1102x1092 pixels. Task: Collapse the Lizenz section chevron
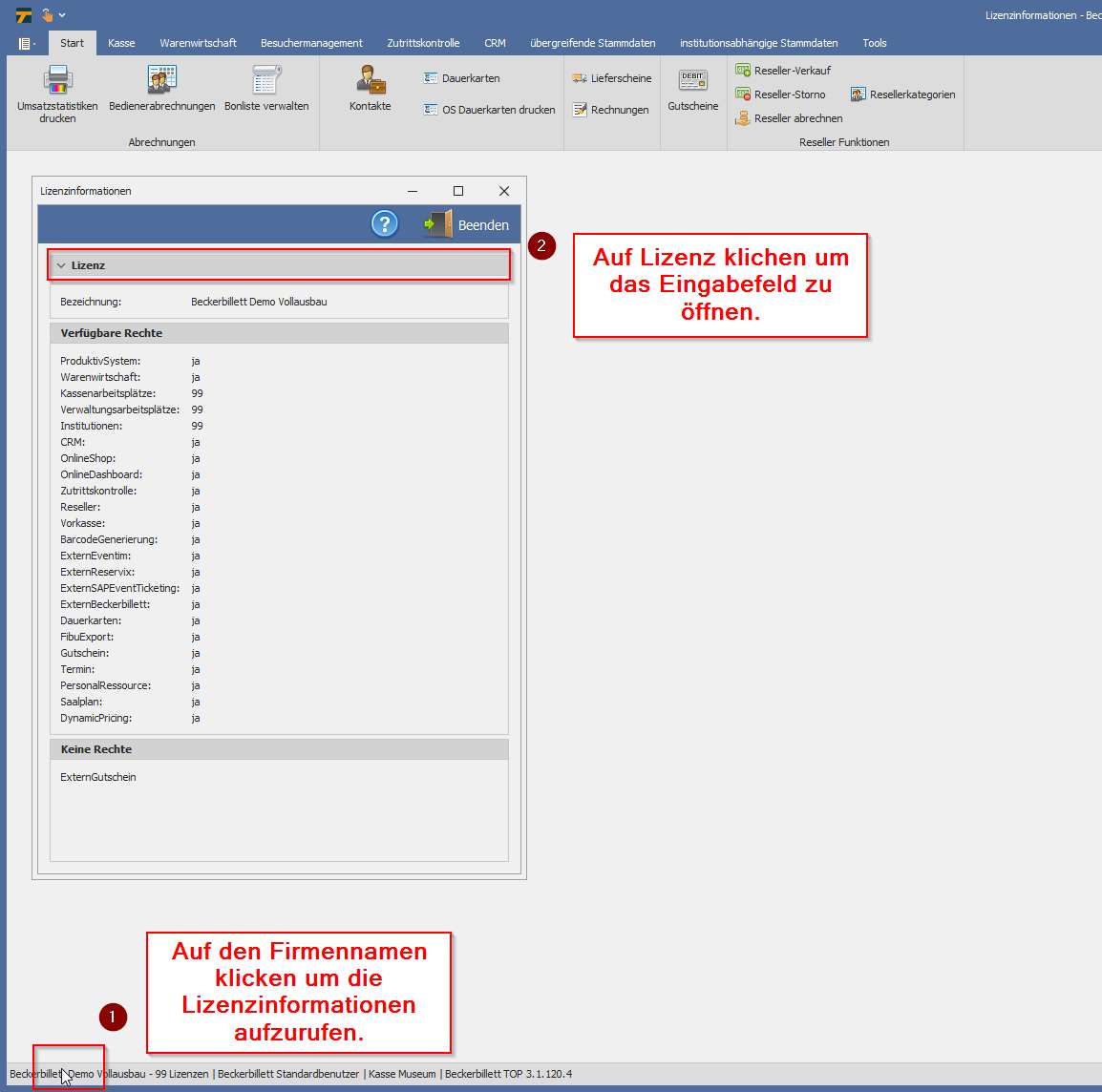click(x=61, y=265)
